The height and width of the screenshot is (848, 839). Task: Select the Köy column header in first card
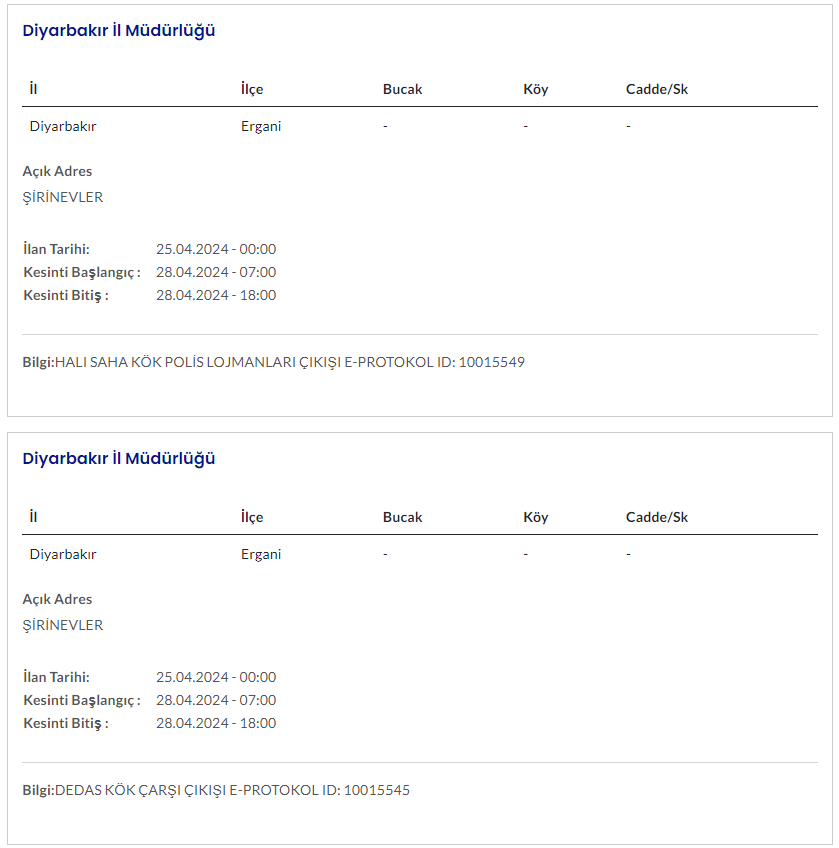[535, 89]
